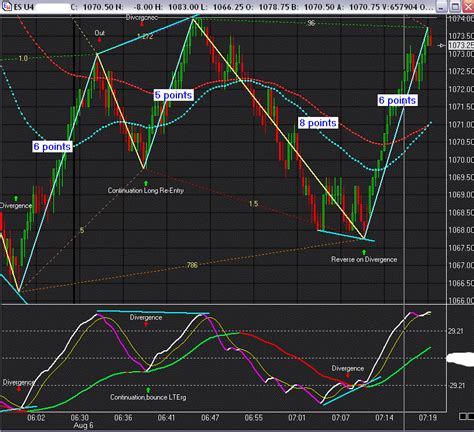This screenshot has height=432, width=474.
Task: Click the Aug 6 date label
Action: coord(84,425)
